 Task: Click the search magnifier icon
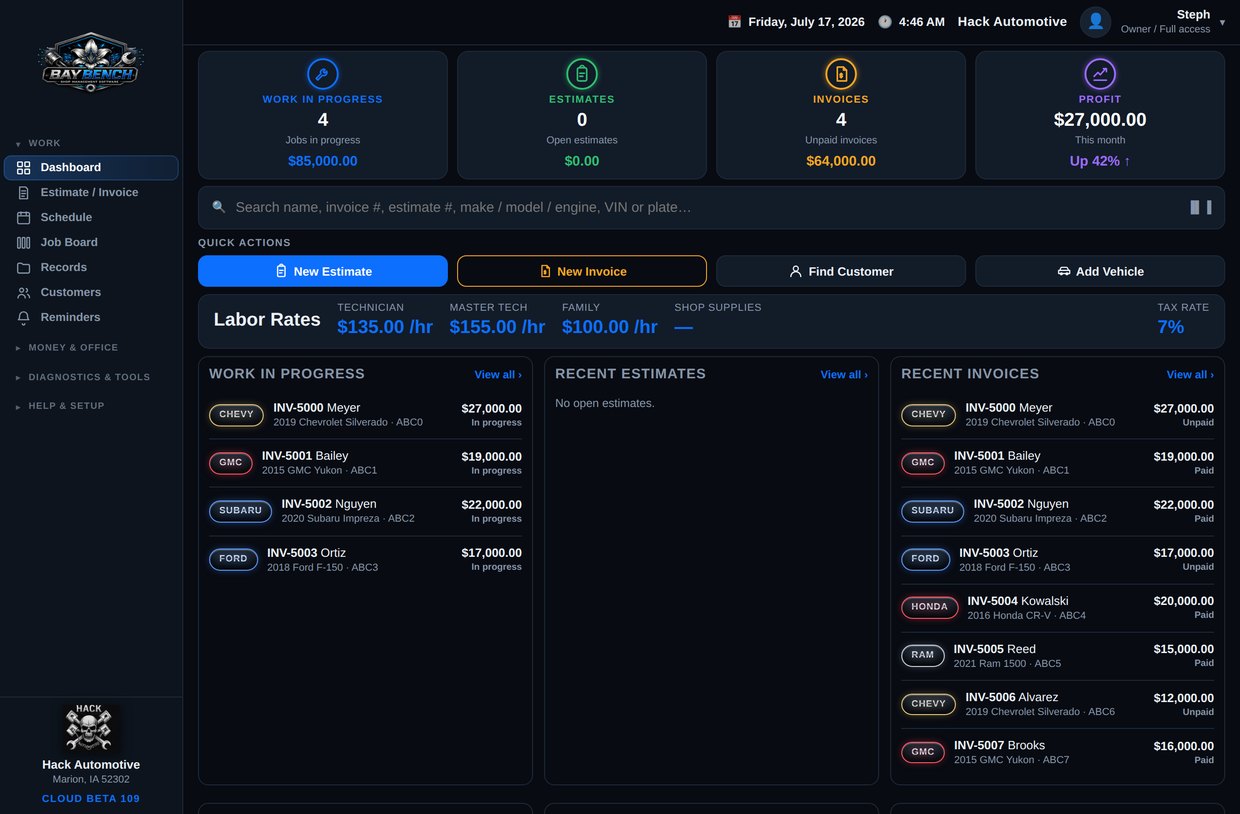tap(219, 207)
